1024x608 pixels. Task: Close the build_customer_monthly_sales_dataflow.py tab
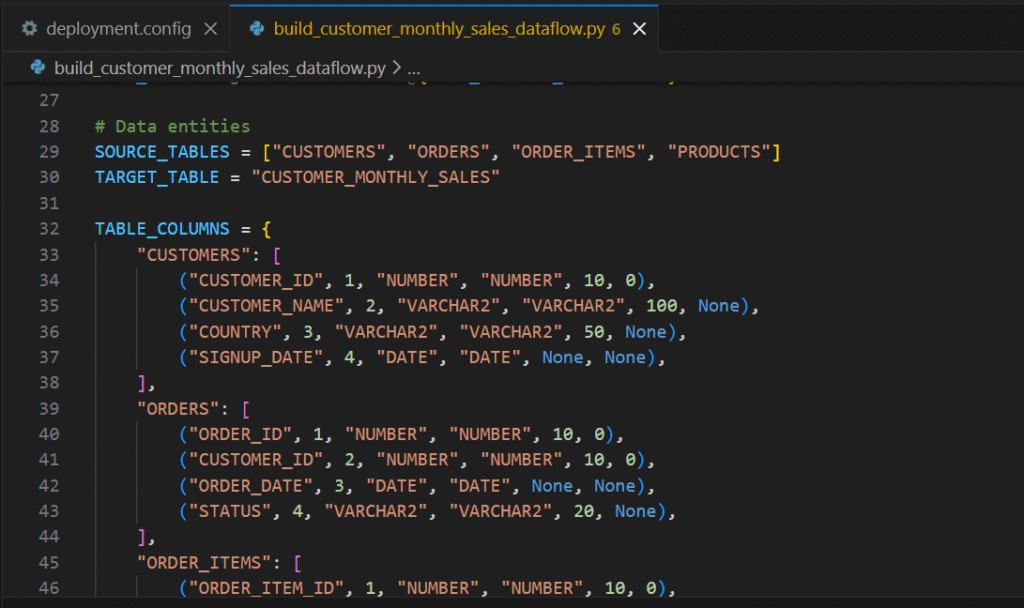[640, 29]
